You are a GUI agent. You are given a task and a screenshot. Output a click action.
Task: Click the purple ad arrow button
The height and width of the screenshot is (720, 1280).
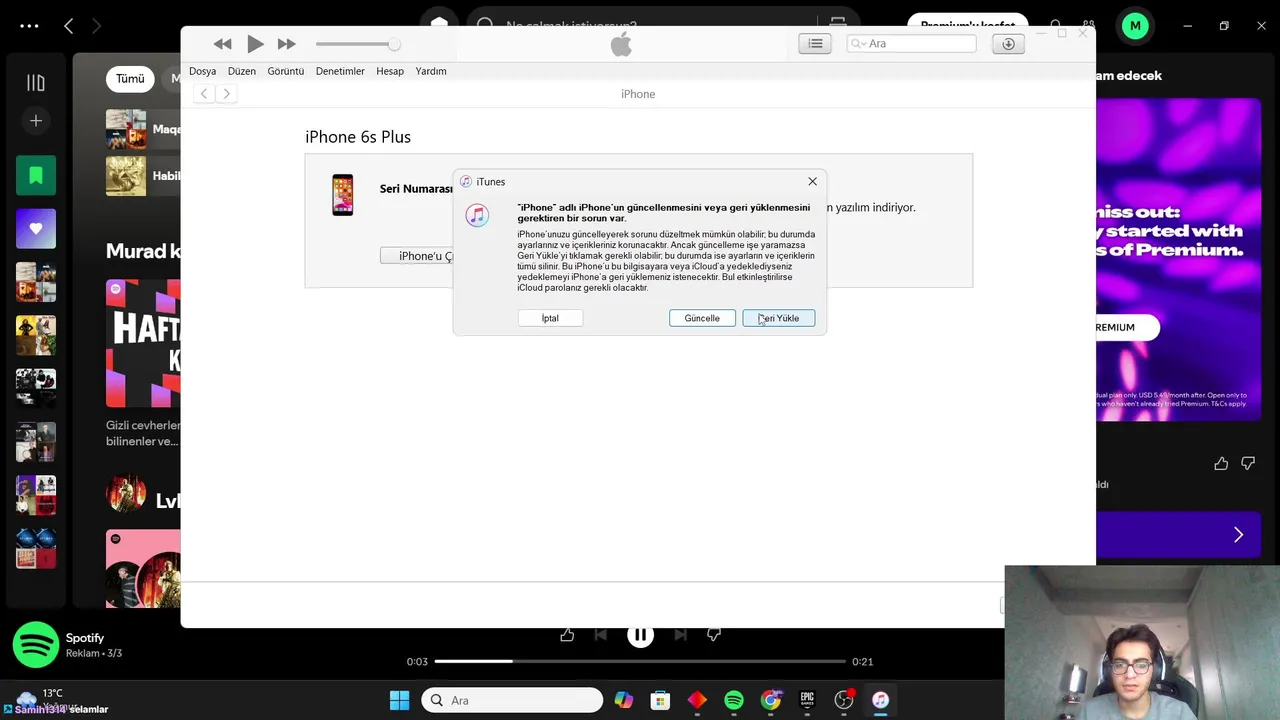(1238, 535)
